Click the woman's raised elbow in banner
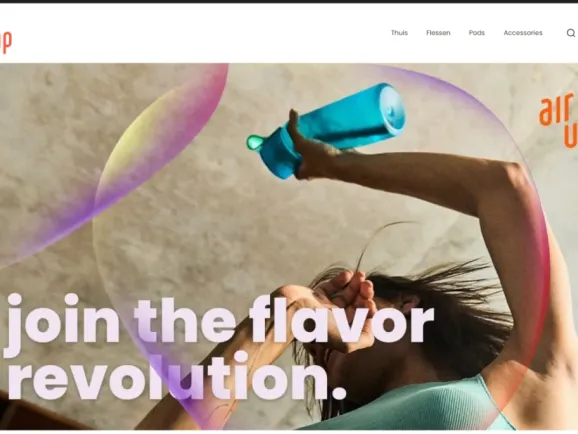Image resolution: width=578 pixels, height=434 pixels. (x=514, y=184)
